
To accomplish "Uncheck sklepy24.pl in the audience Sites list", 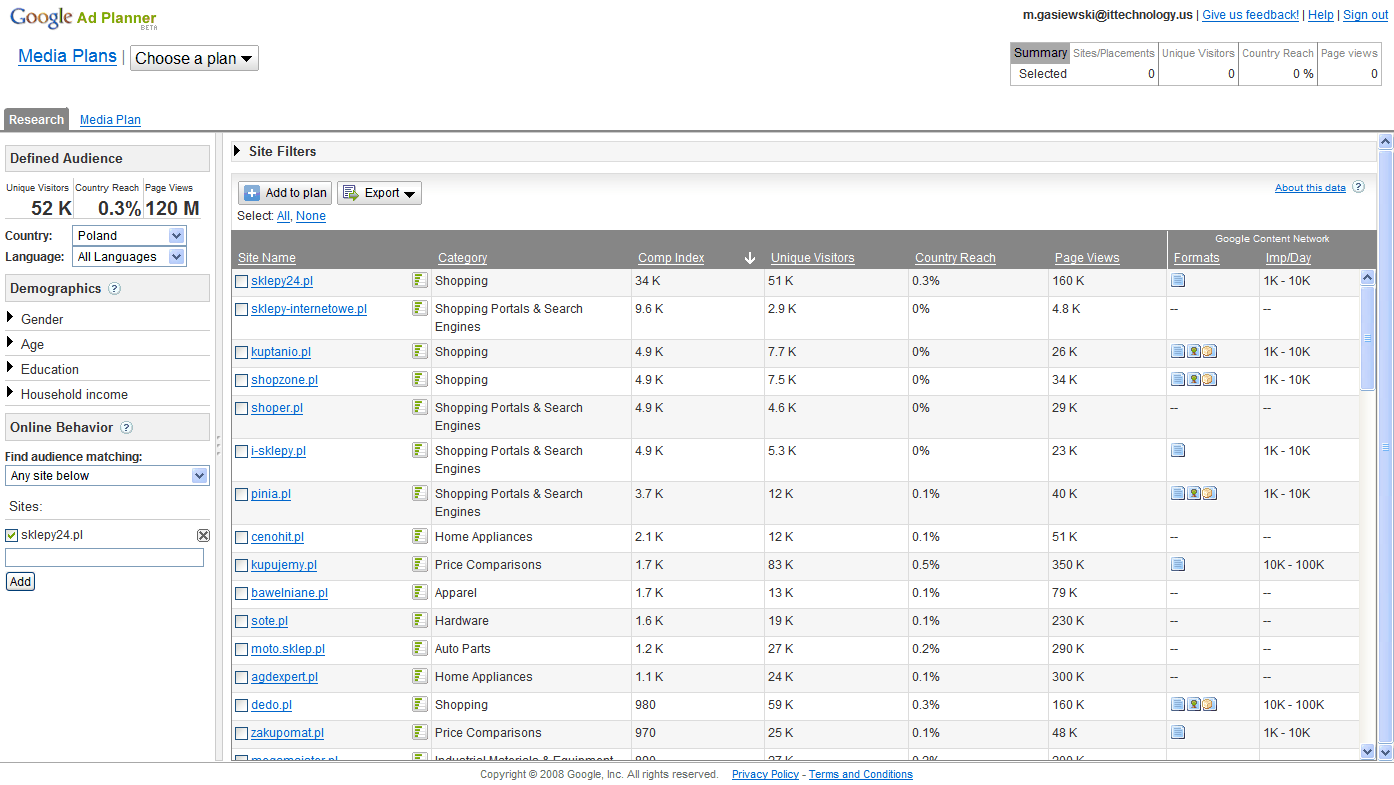I will [12, 536].
